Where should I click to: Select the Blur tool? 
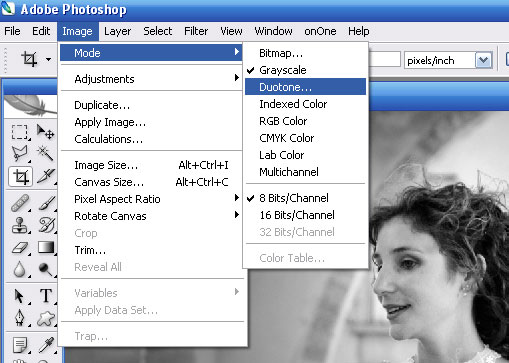(x=20, y=269)
